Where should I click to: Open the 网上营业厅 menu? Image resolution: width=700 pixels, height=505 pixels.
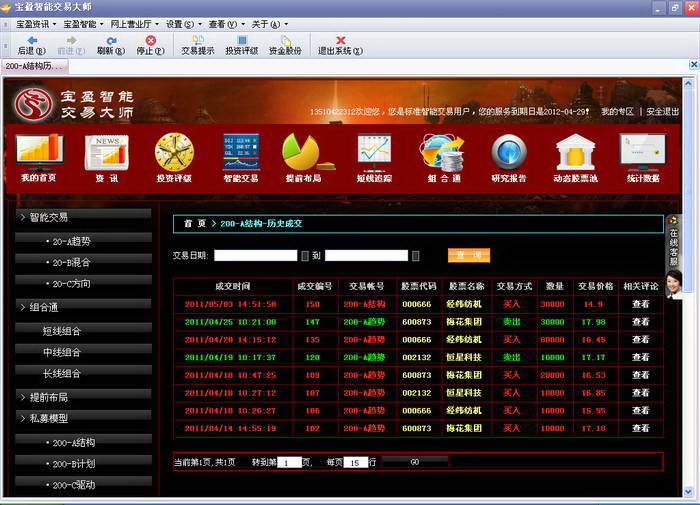click(134, 24)
